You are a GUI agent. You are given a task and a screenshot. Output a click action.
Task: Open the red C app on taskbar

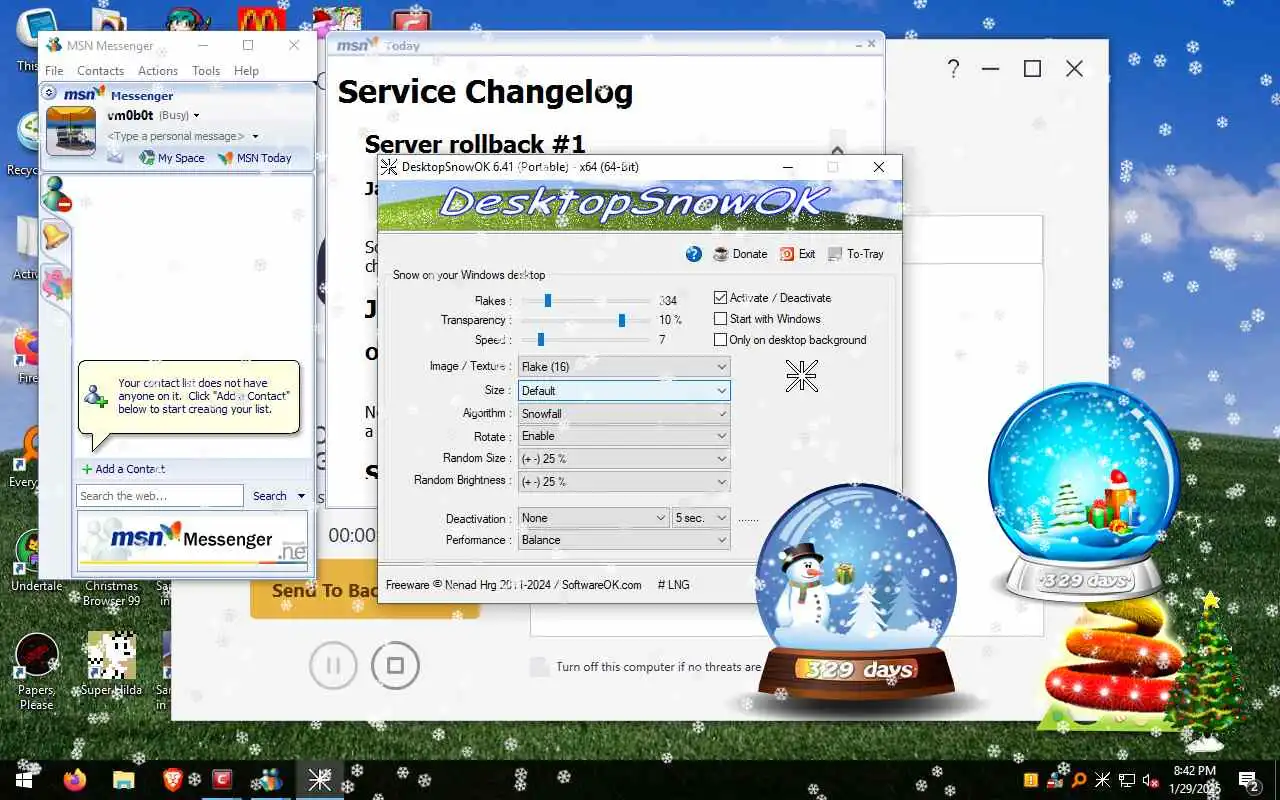[x=221, y=779]
